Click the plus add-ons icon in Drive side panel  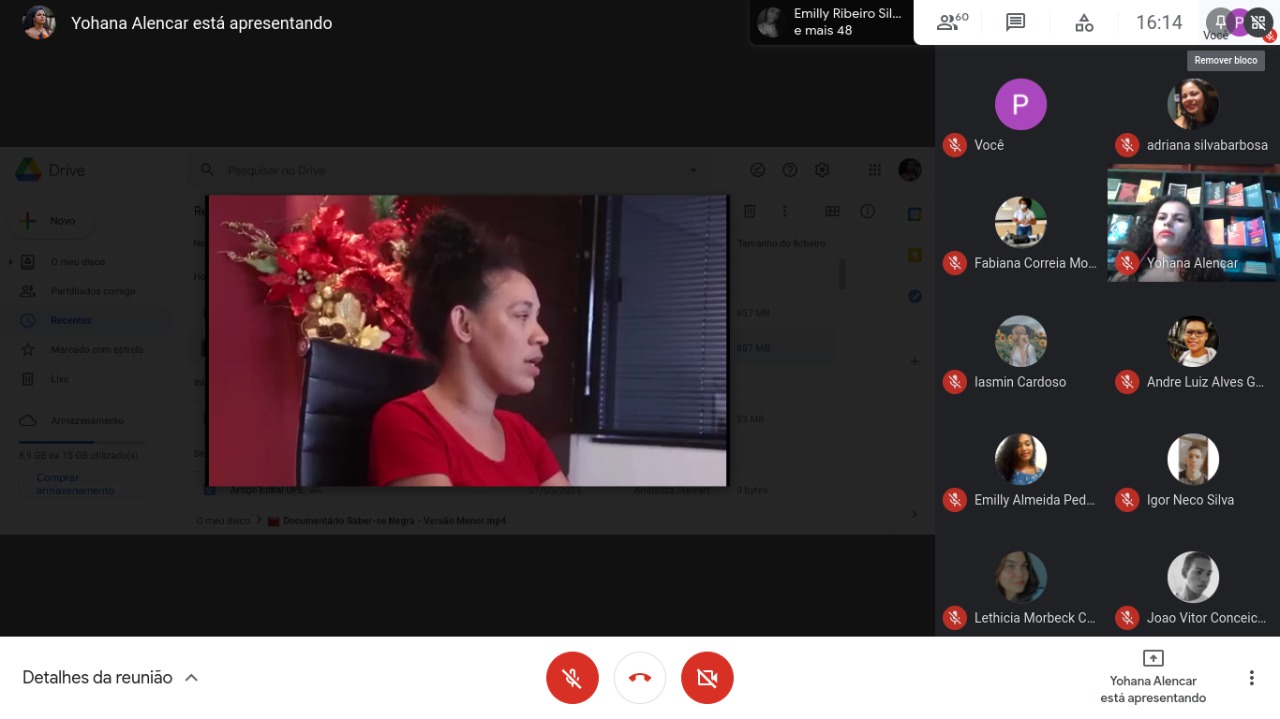[914, 361]
